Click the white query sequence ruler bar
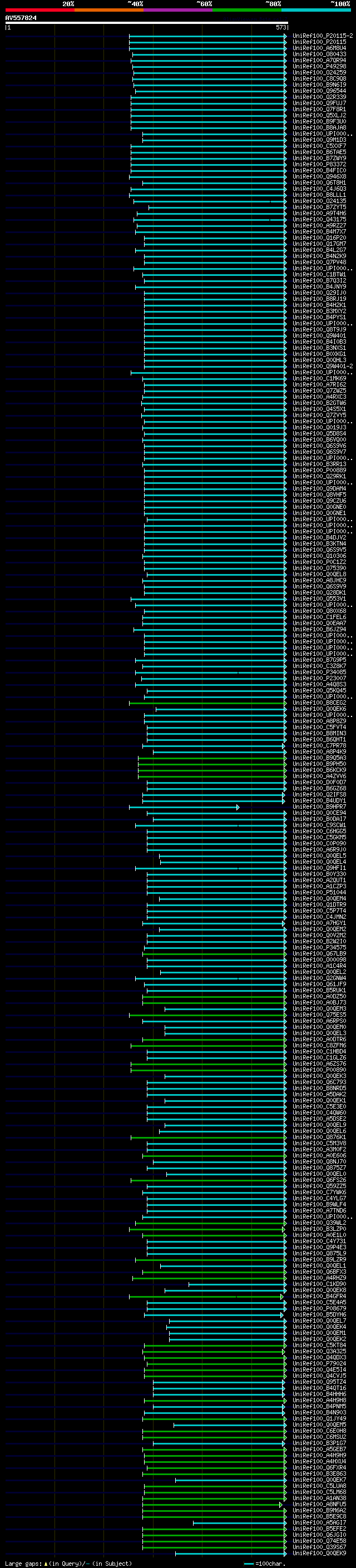The width and height of the screenshot is (356, 1568). pos(147,22)
